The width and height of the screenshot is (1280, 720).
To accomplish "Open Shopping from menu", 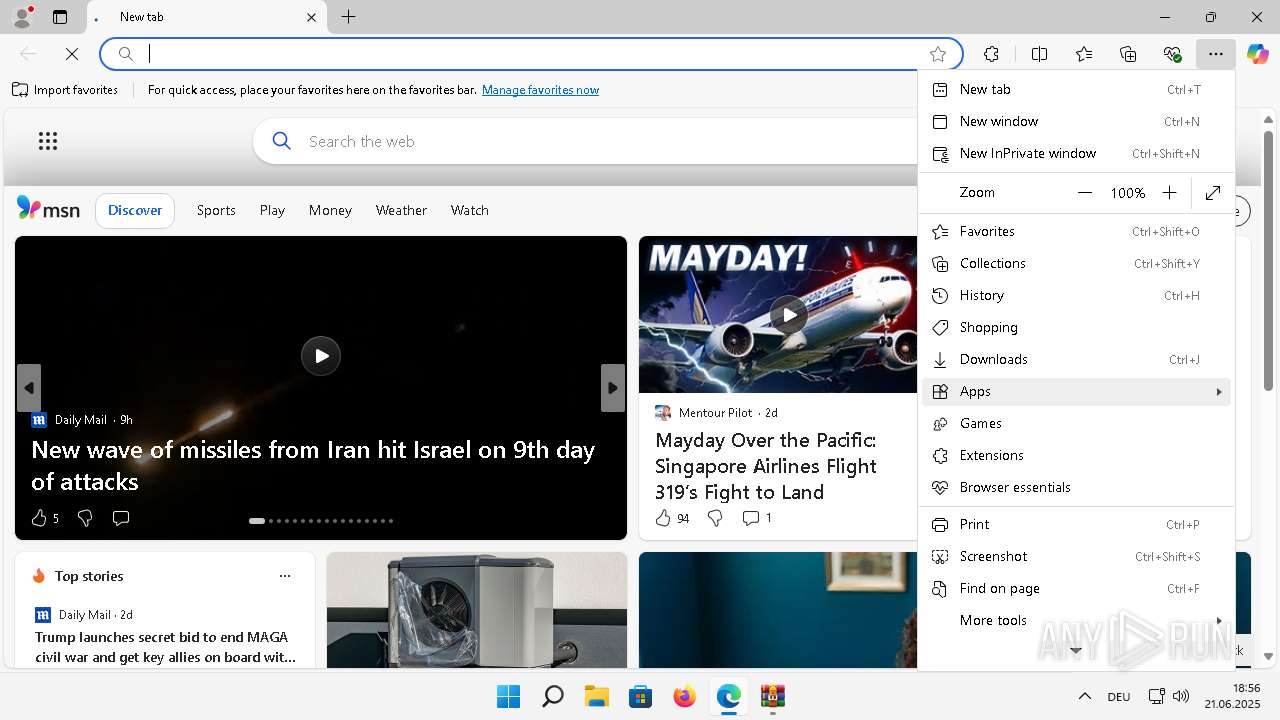I will (1075, 327).
